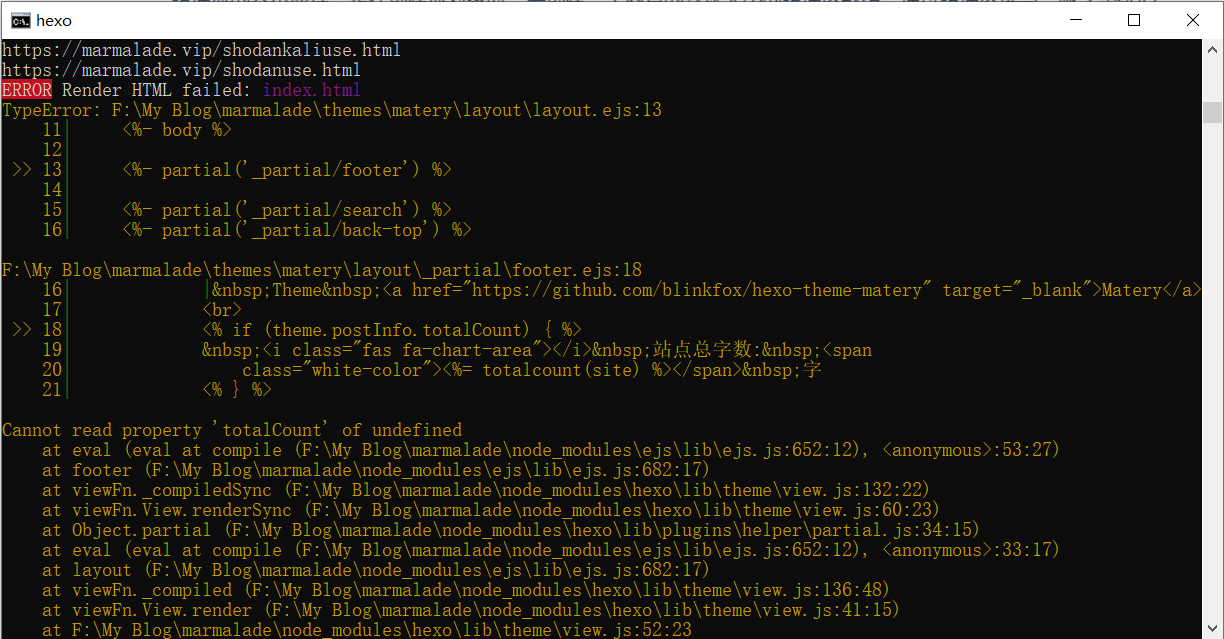Click the vertical scrollbar thumb
The image size is (1224, 639).
(1212, 111)
